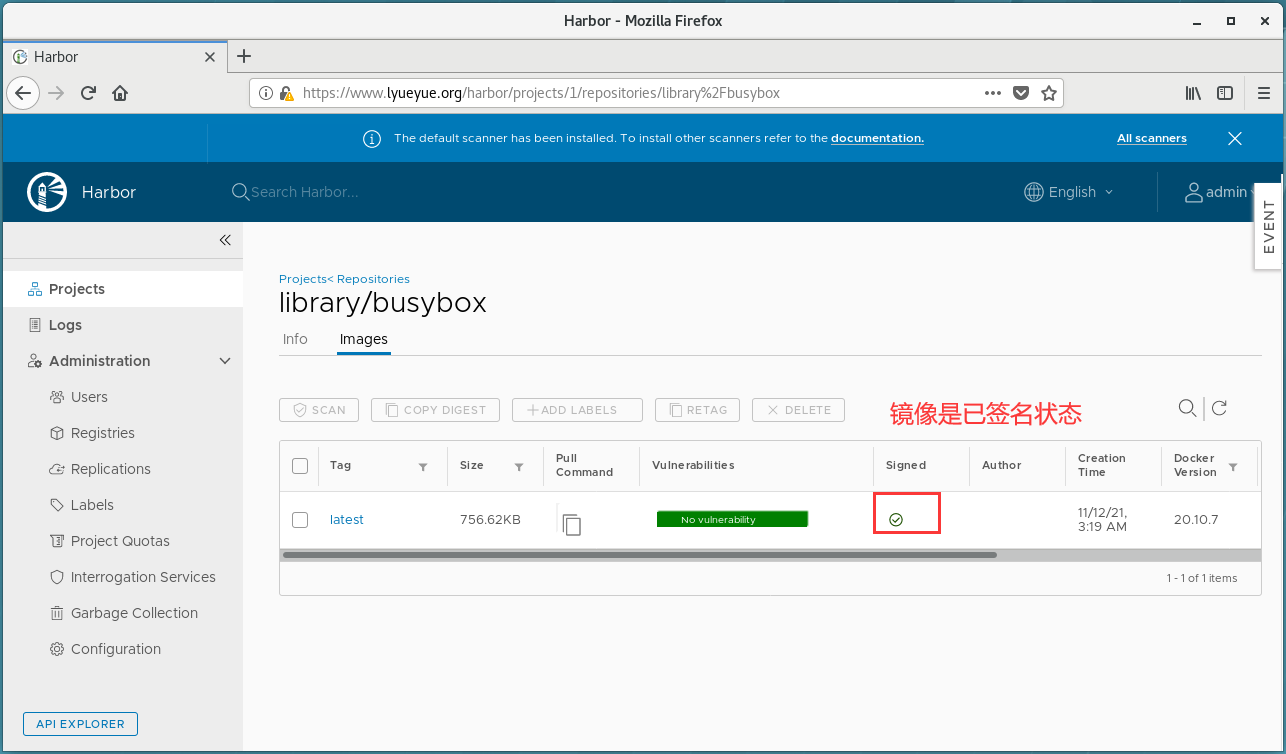This screenshot has height=754, width=1286.
Task: Open the Docker Version column filter
Action: pyautogui.click(x=1233, y=467)
